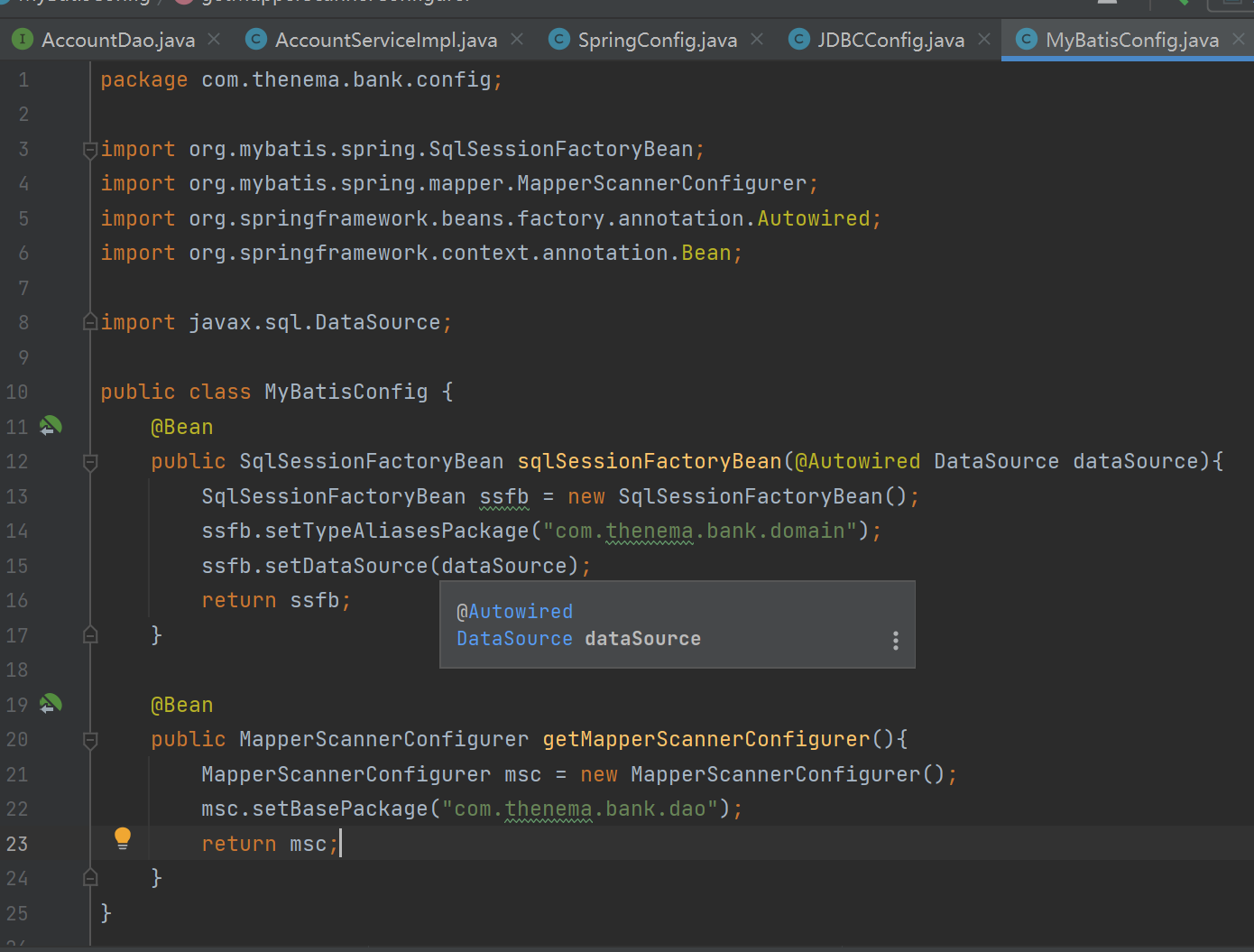This screenshot has width=1254, height=952.
Task: Toggle the imports fold end marker on line 8
Action: click(90, 322)
